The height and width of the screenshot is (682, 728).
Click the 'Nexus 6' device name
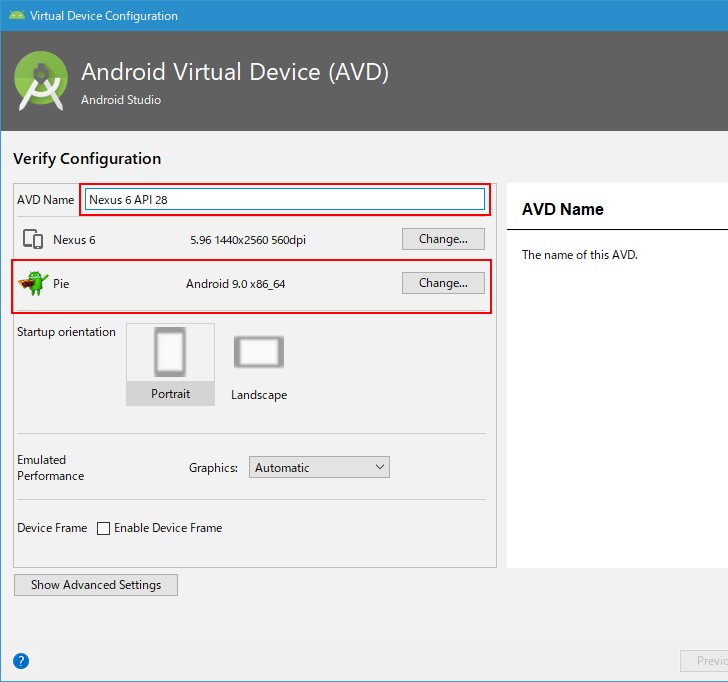(x=74, y=240)
